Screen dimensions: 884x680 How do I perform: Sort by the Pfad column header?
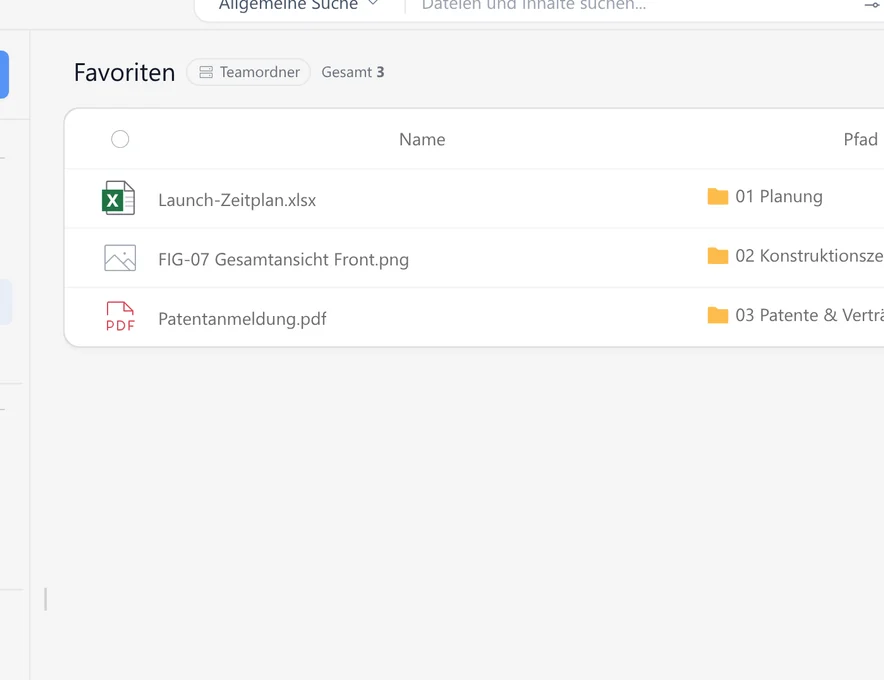click(860, 139)
